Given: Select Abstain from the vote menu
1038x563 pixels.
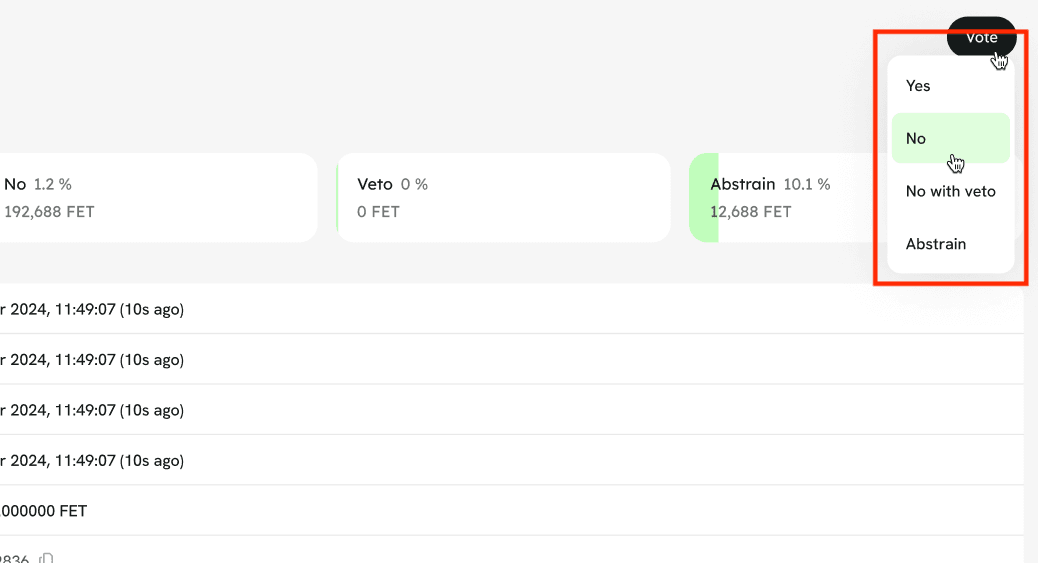Looking at the screenshot, I should [935, 244].
